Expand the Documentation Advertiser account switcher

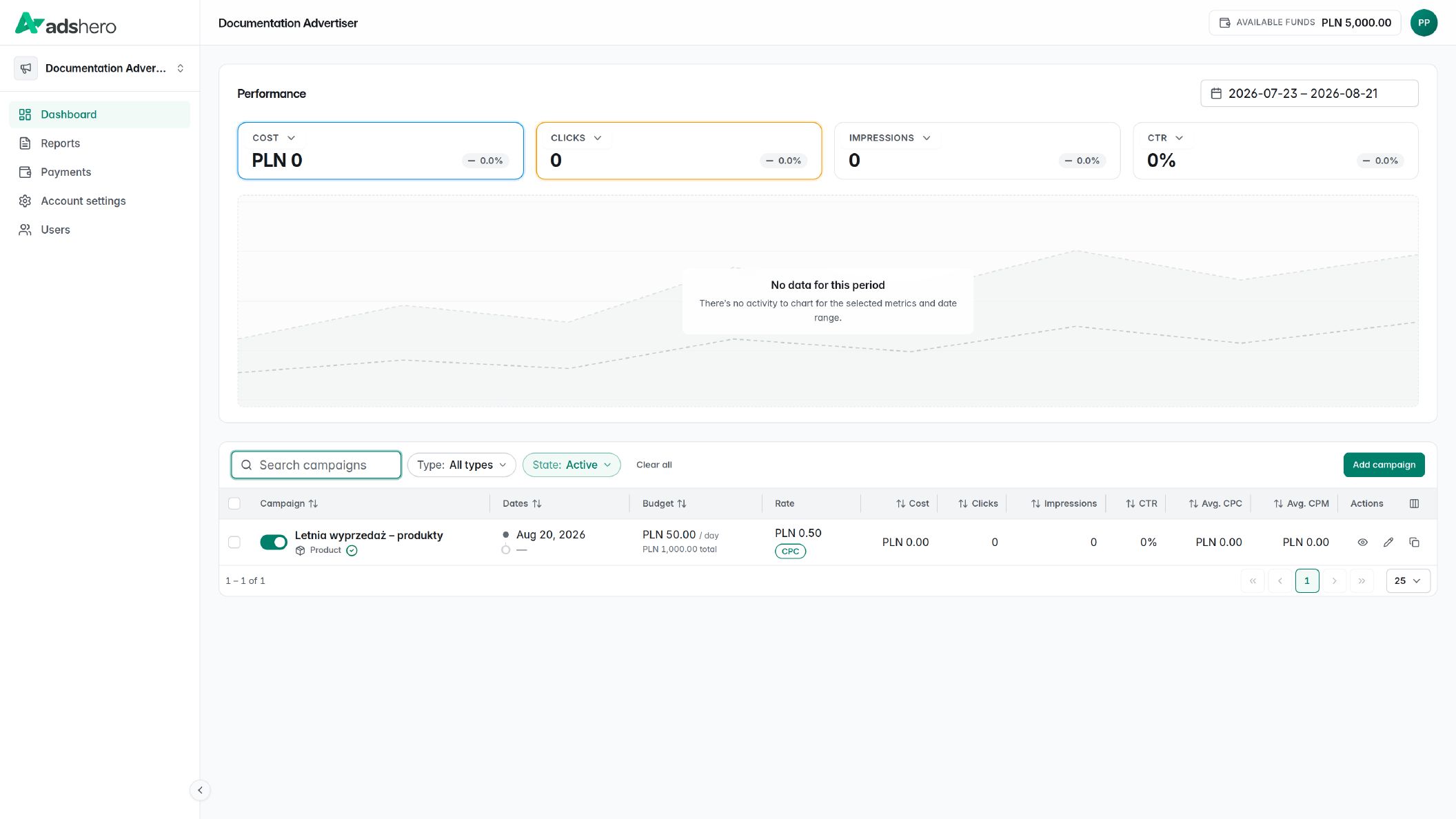point(100,68)
